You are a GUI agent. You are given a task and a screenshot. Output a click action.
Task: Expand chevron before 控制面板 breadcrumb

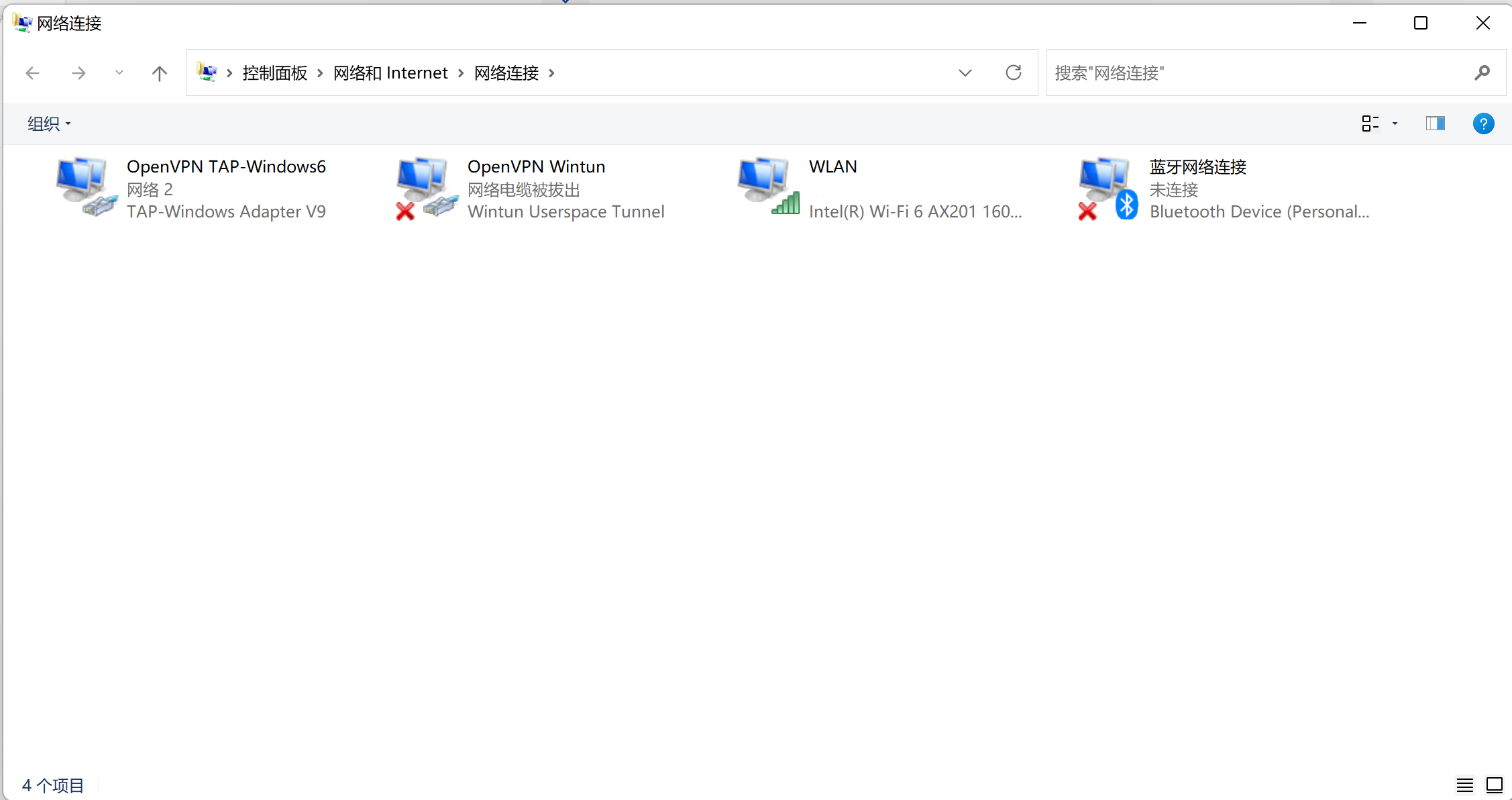click(229, 72)
